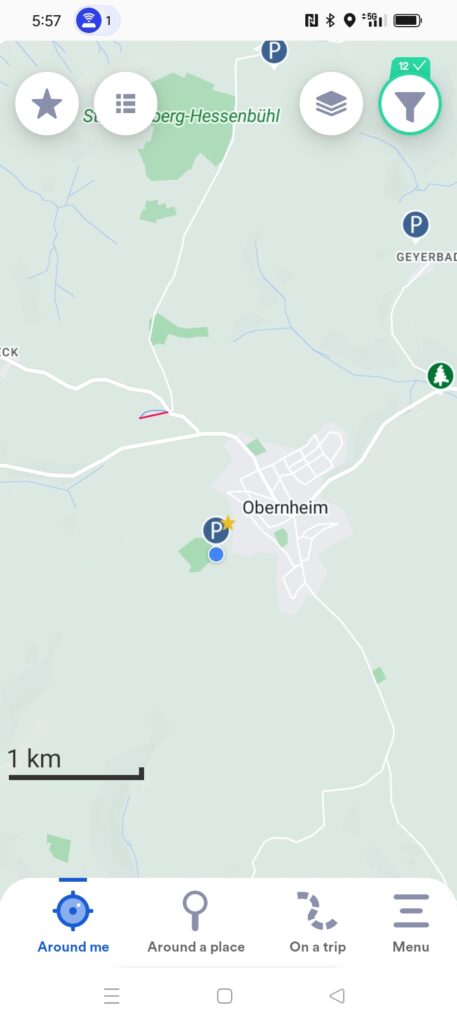Select parking marker near Geyerbad

(x=415, y=225)
